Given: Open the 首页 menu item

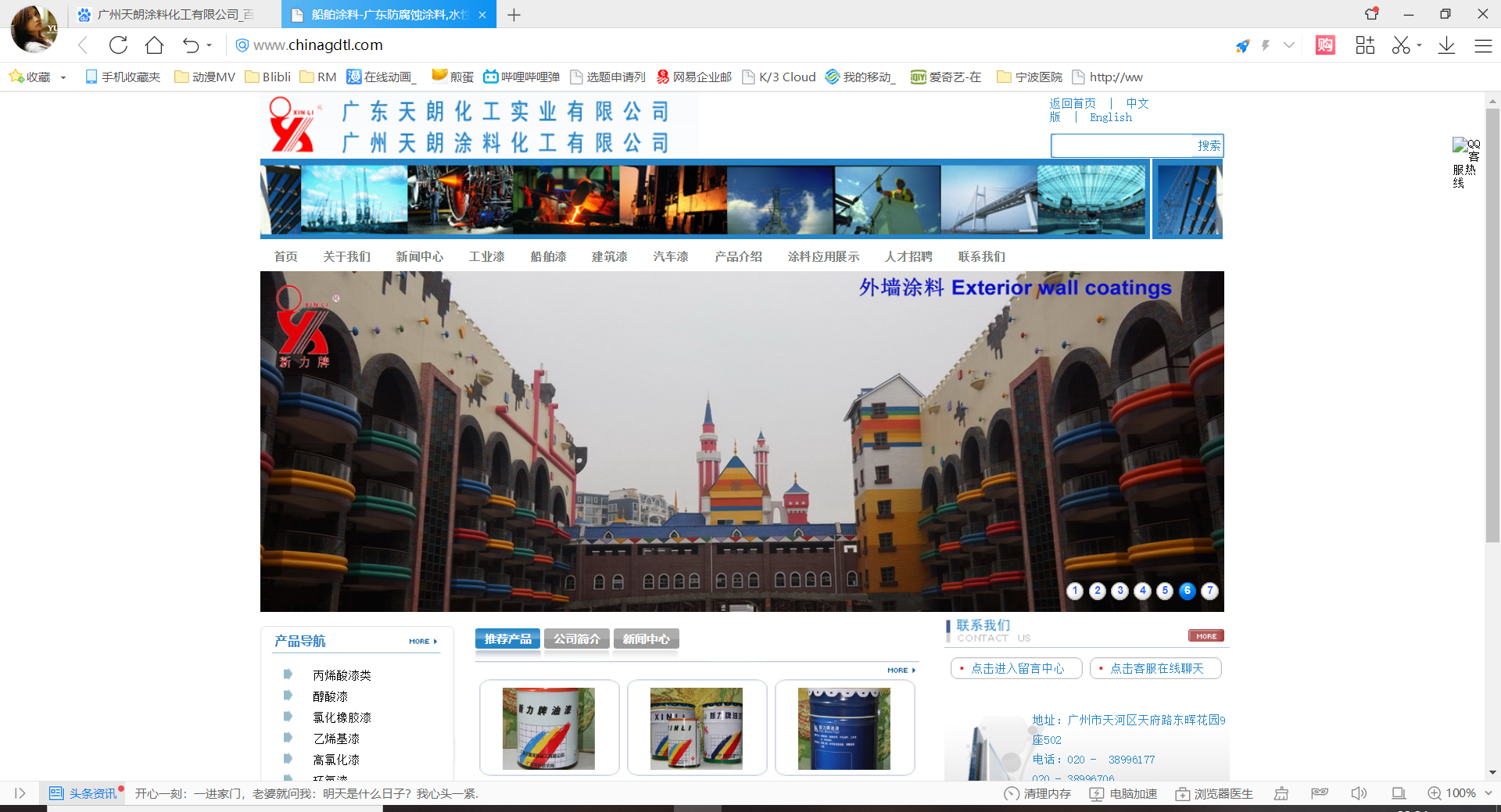Looking at the screenshot, I should coord(286,256).
